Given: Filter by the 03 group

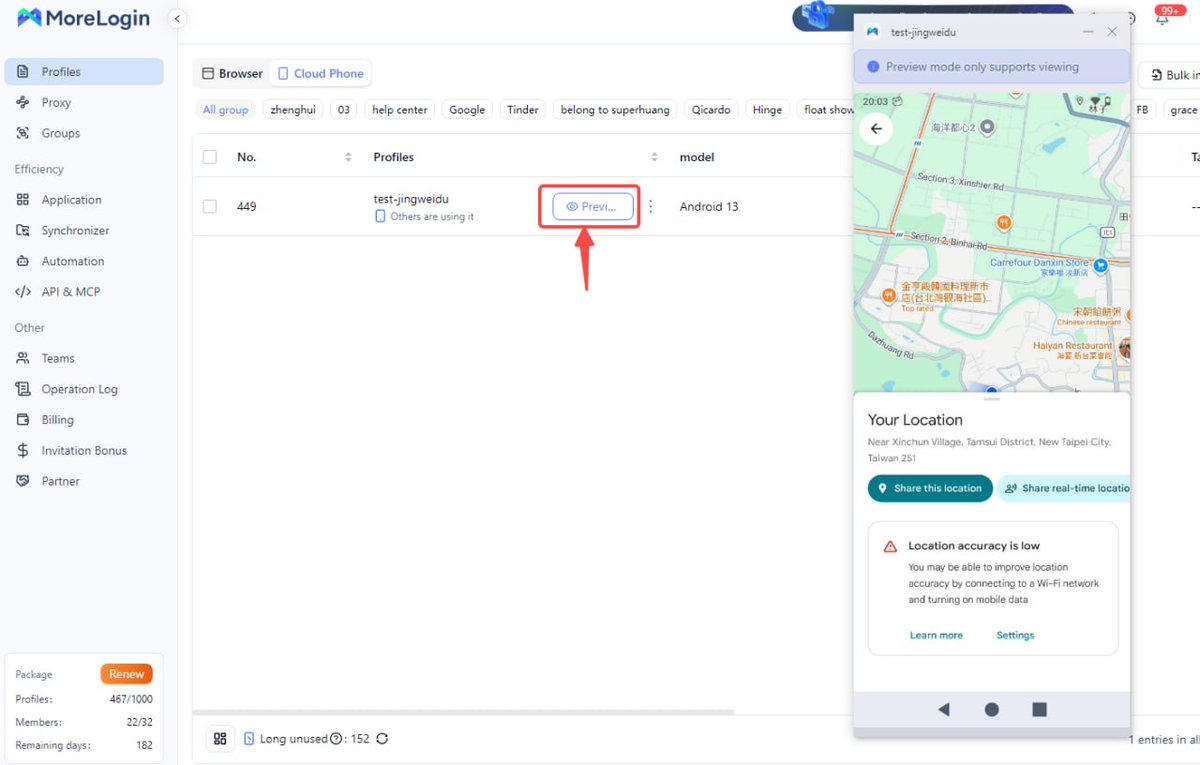Looking at the screenshot, I should point(343,110).
